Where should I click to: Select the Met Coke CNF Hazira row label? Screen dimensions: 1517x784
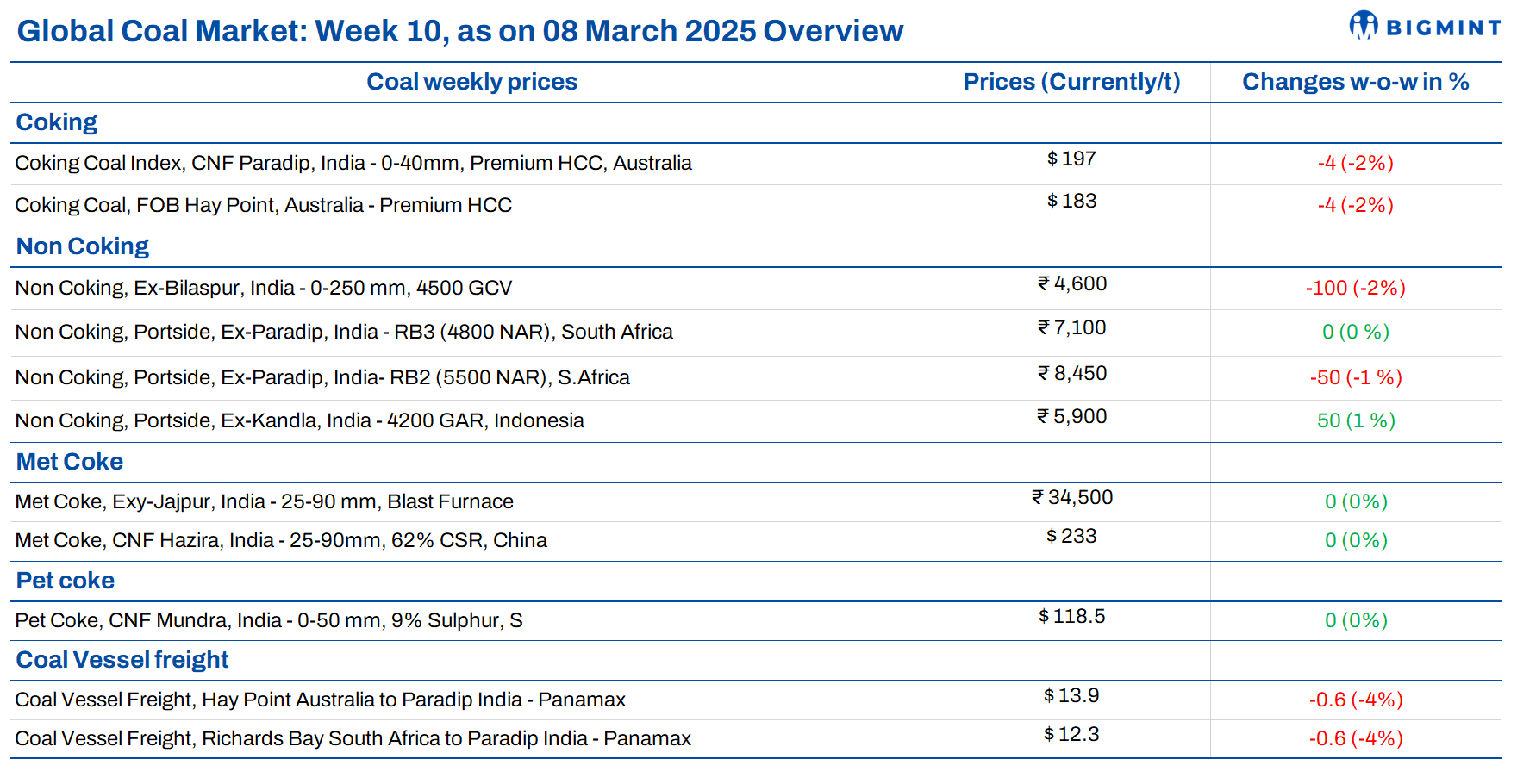coord(281,540)
